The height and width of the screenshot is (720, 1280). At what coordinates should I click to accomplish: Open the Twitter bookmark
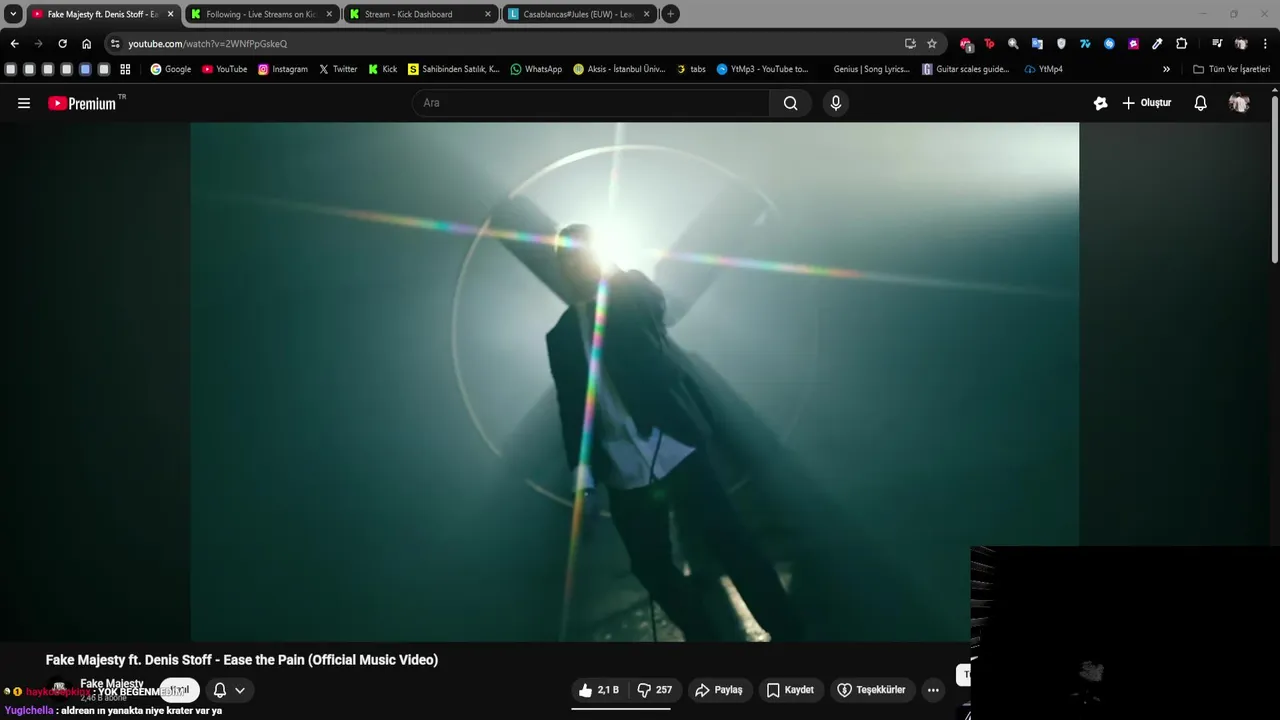tap(338, 69)
